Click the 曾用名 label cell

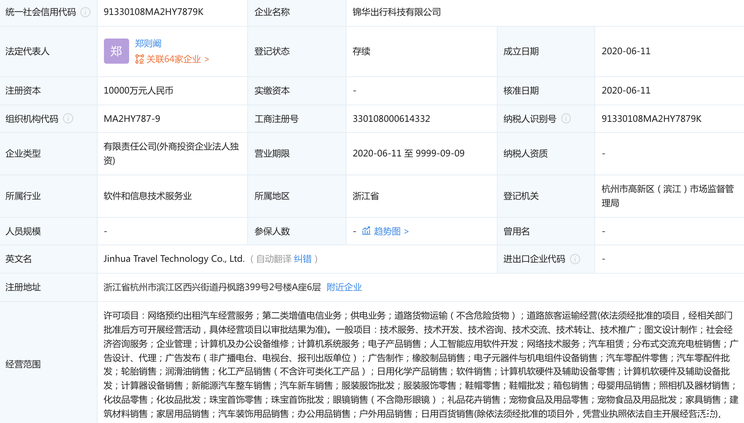click(546, 231)
